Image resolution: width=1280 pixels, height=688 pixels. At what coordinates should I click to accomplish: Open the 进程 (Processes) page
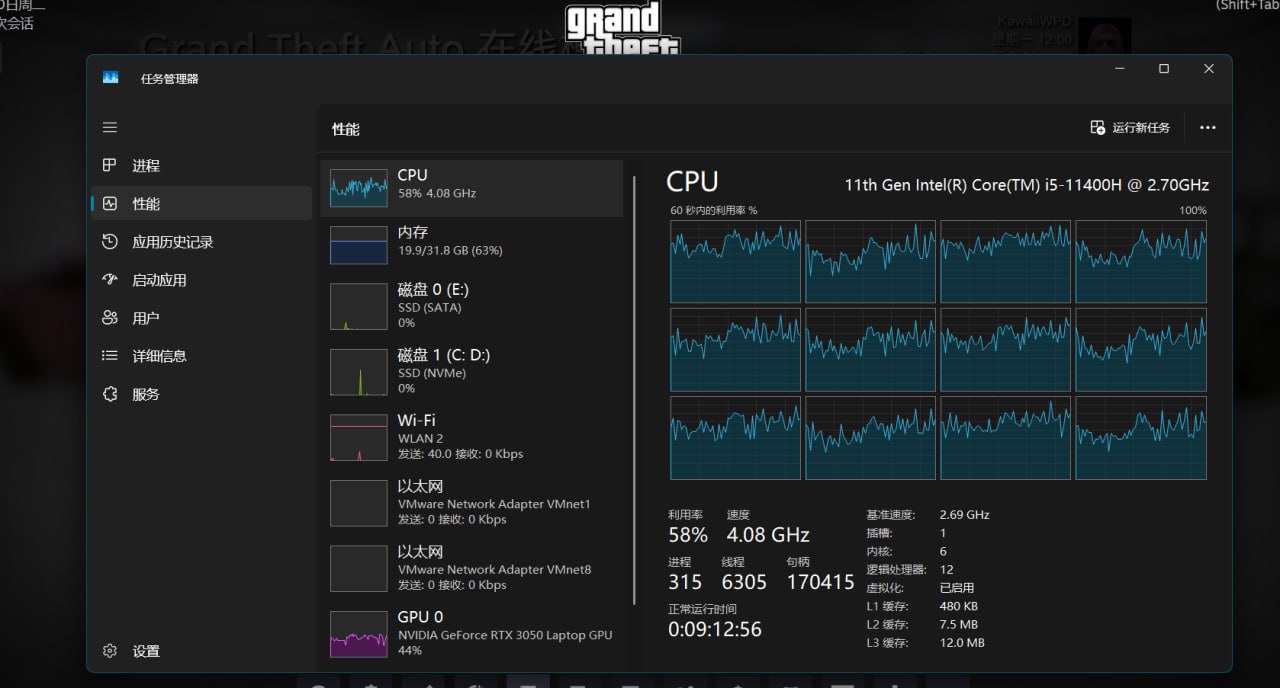[146, 166]
